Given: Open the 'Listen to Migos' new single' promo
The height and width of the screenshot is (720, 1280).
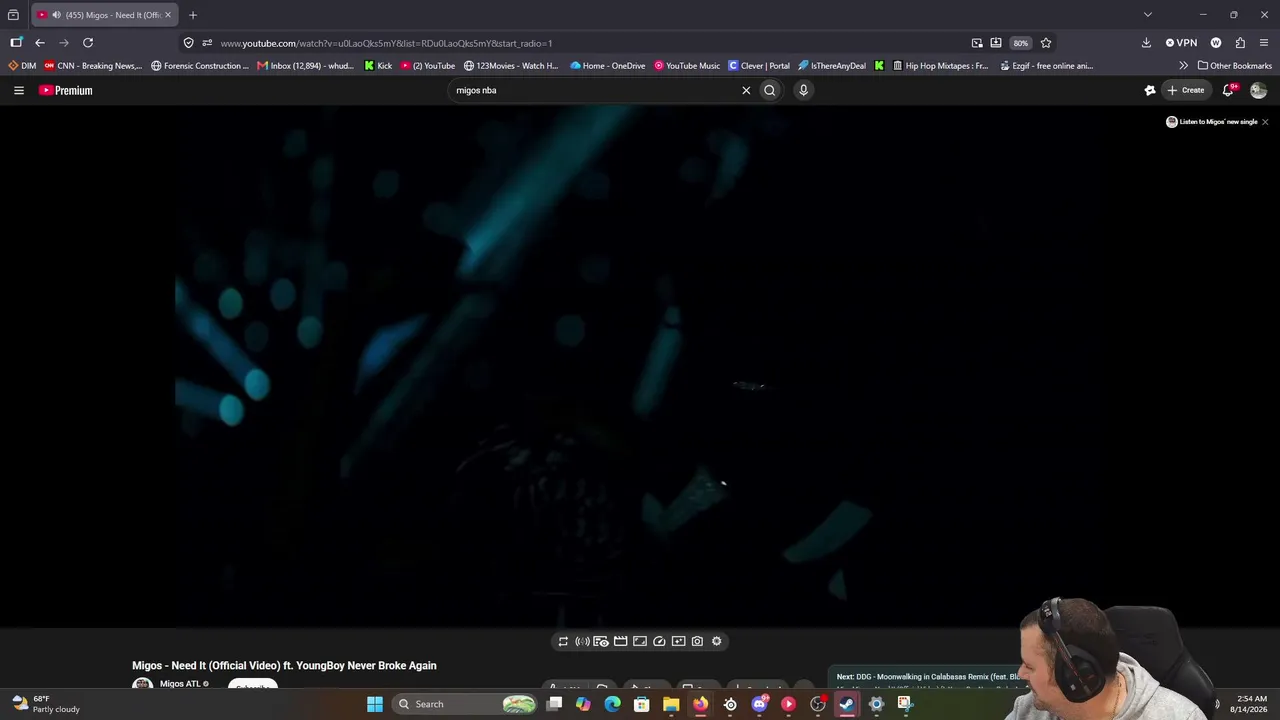Looking at the screenshot, I should 1211,122.
